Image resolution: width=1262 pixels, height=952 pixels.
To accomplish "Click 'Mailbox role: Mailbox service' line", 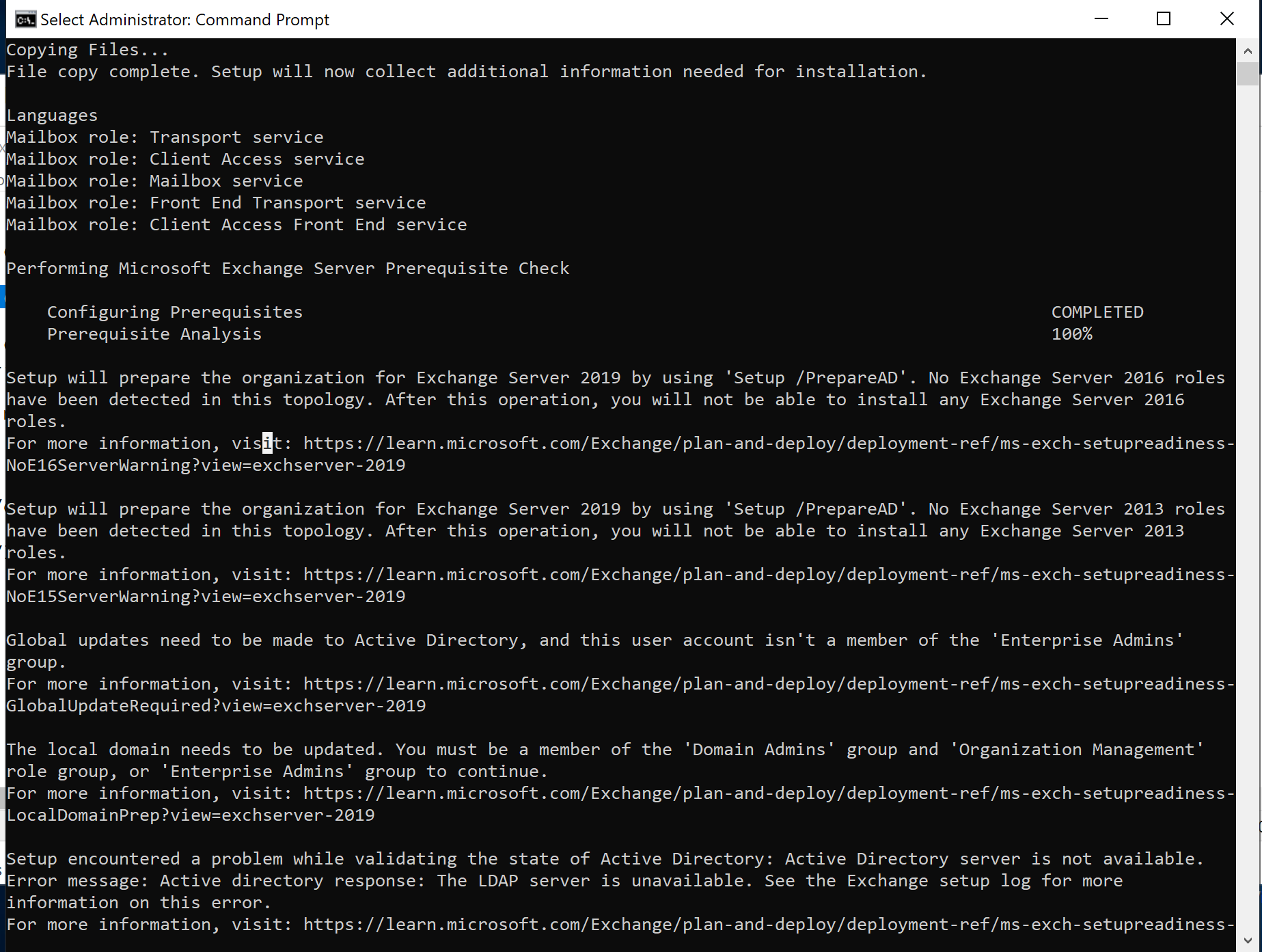I will [x=154, y=181].
